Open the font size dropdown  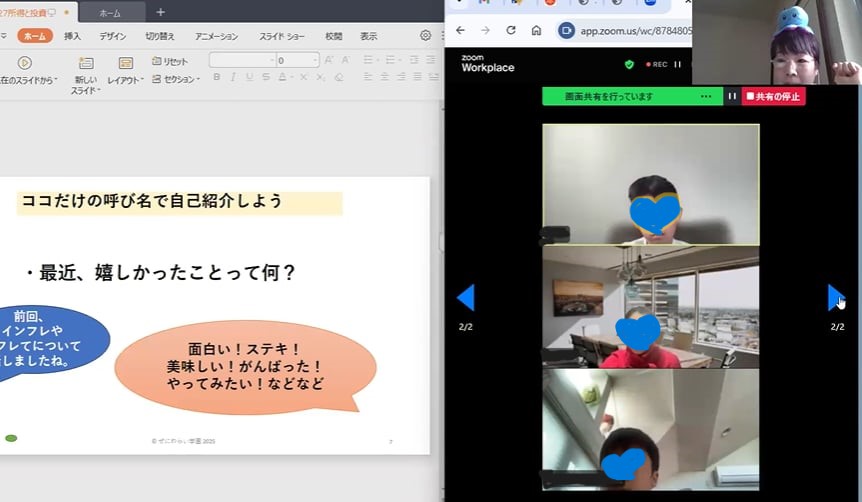[314, 61]
